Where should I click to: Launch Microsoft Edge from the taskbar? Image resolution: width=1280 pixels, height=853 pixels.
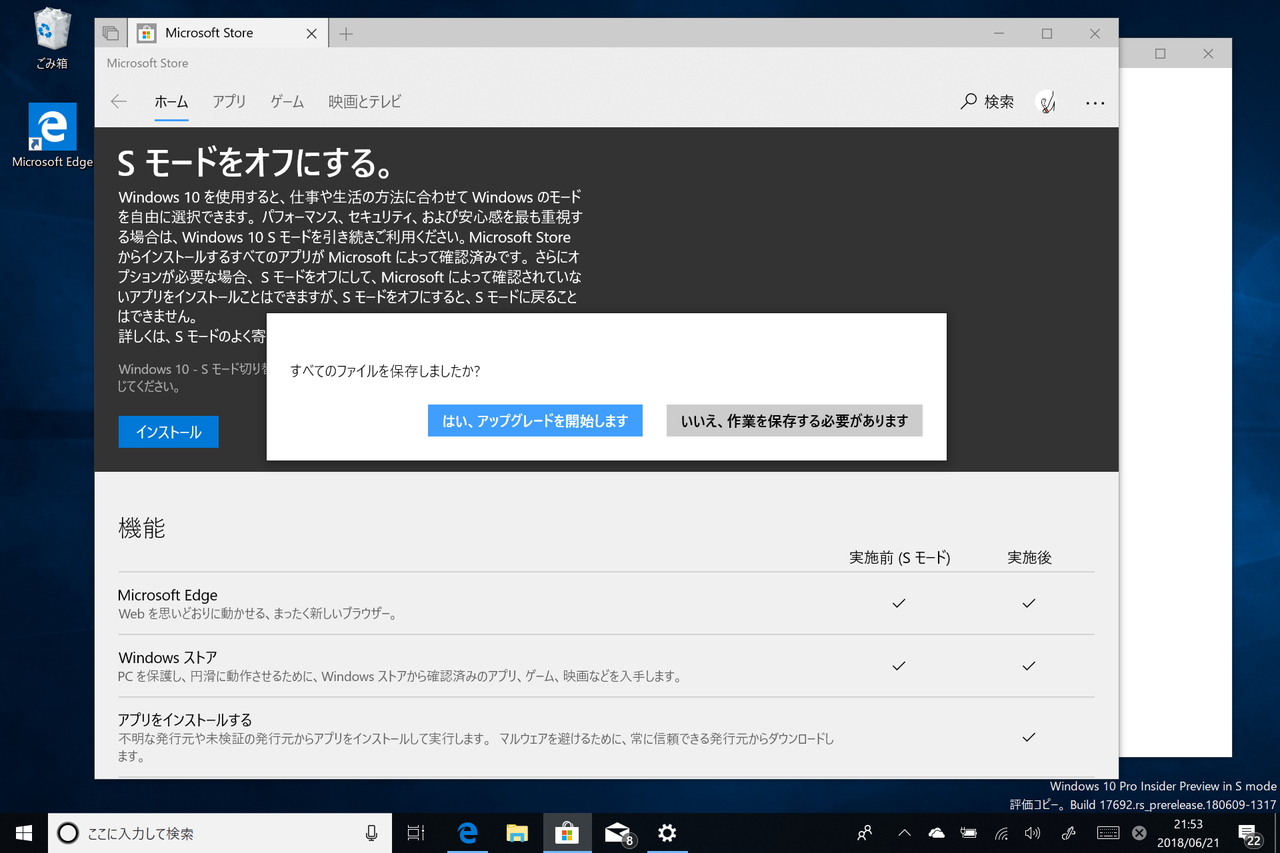point(467,832)
